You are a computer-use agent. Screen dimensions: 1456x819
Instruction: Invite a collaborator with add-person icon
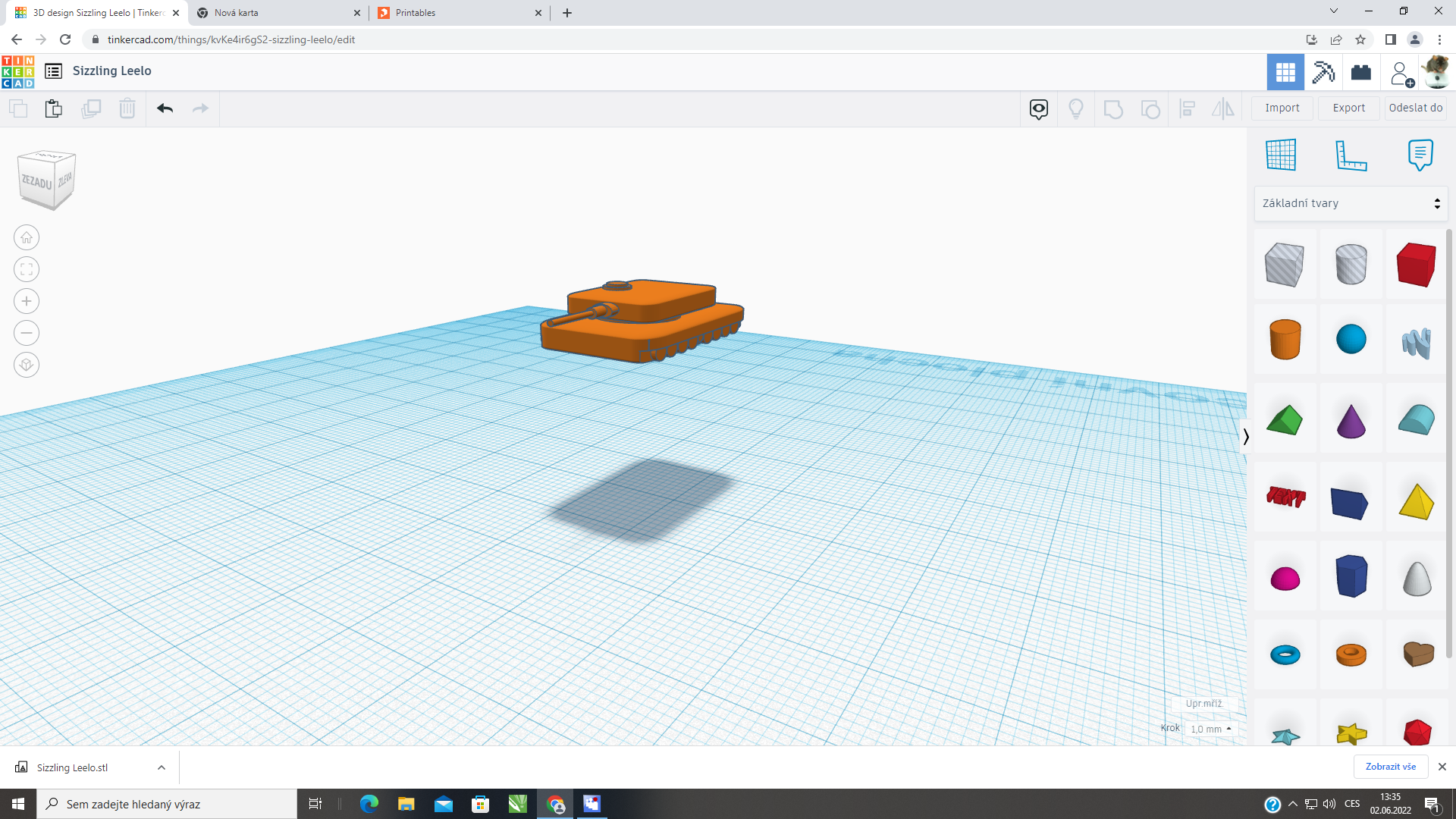(1401, 74)
